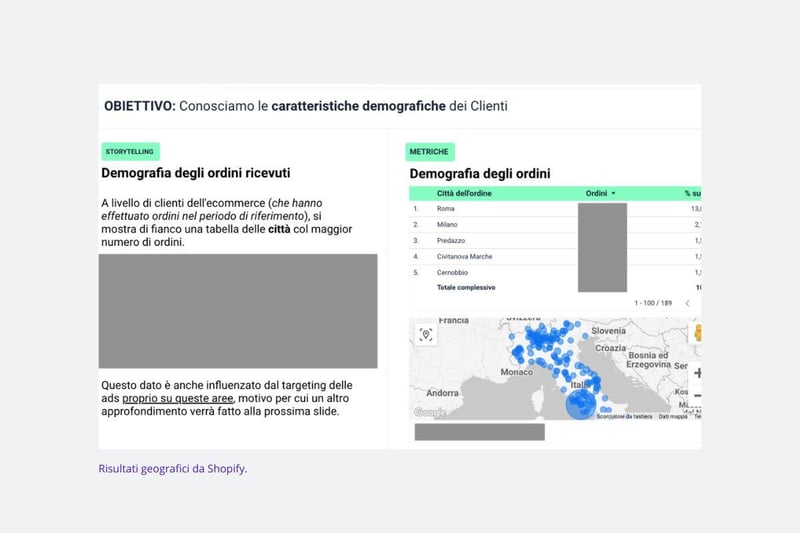
Task: Click the Cernobbio row in the table
Action: click(x=555, y=272)
